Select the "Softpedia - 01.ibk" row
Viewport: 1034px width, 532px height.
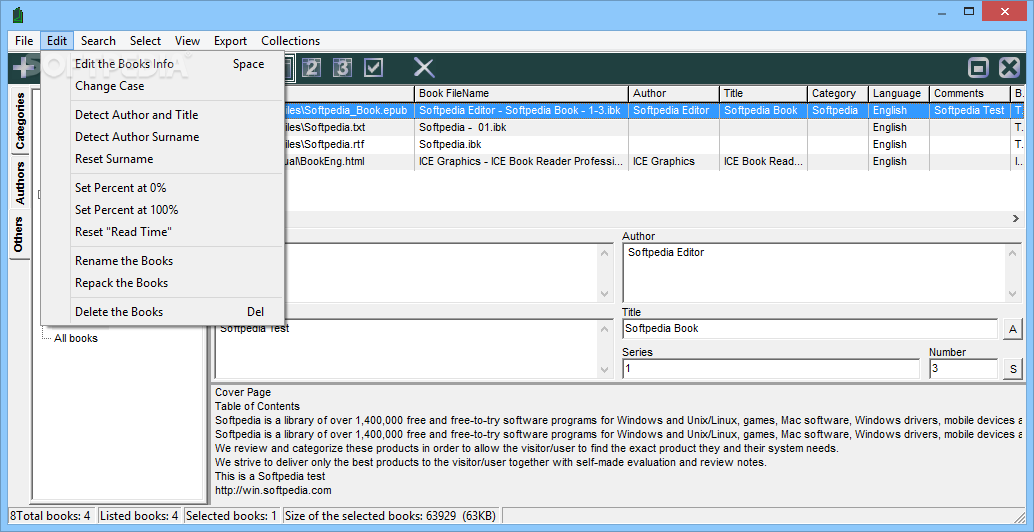(521, 127)
